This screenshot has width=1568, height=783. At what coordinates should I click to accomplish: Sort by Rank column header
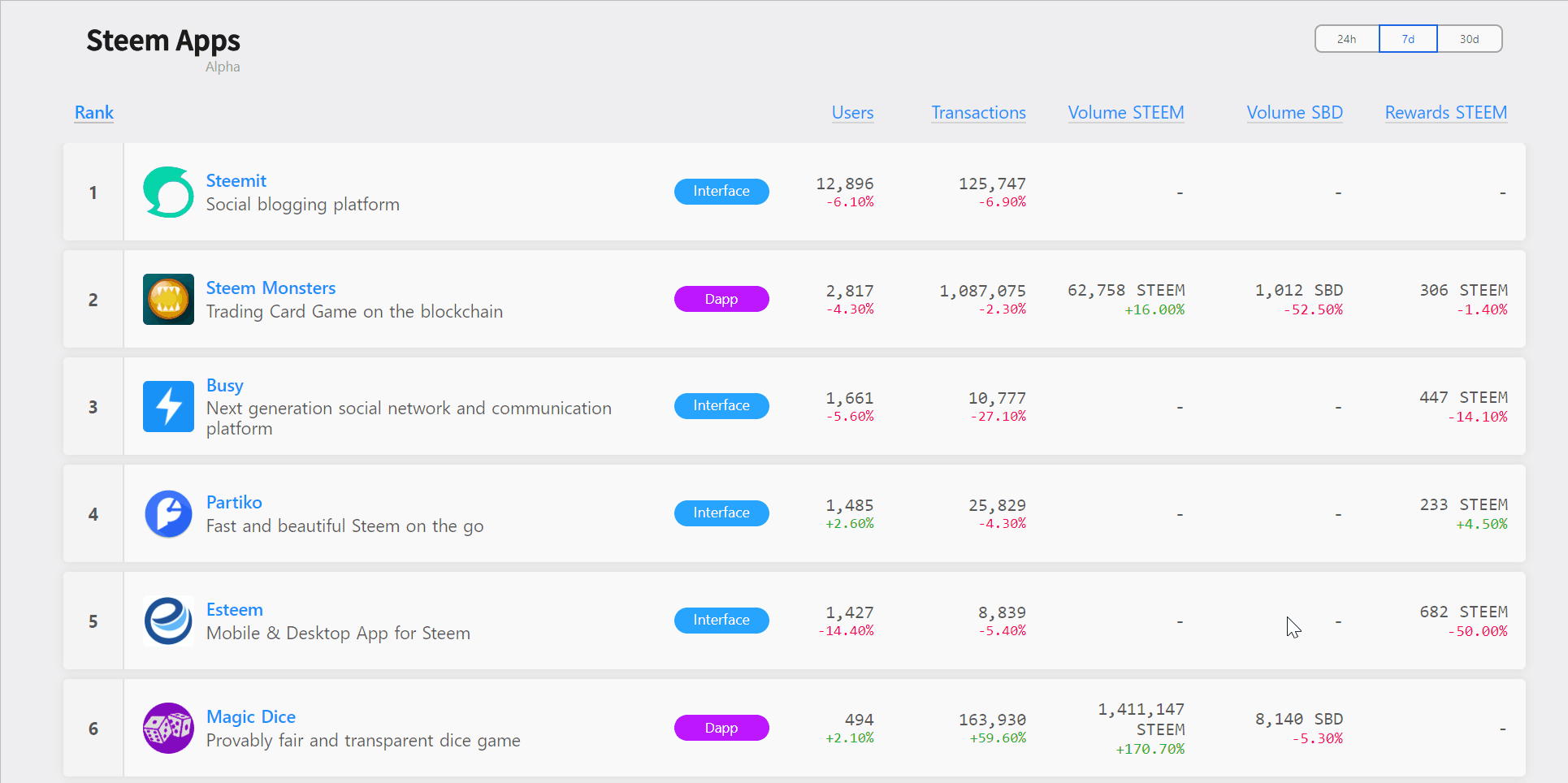coord(94,113)
